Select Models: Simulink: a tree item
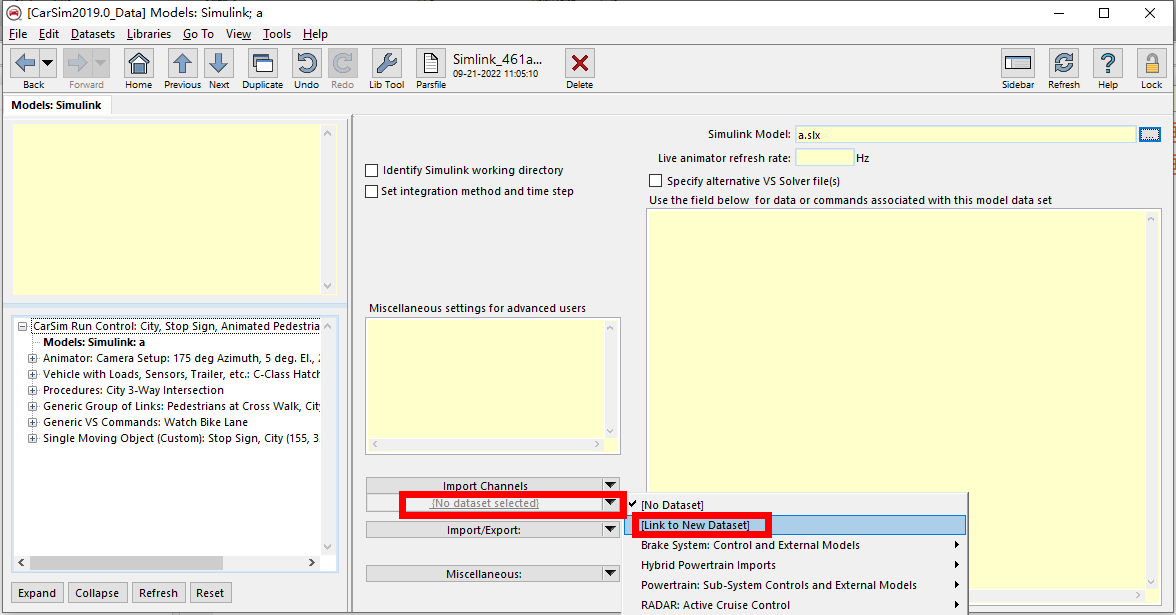 tap(94, 342)
